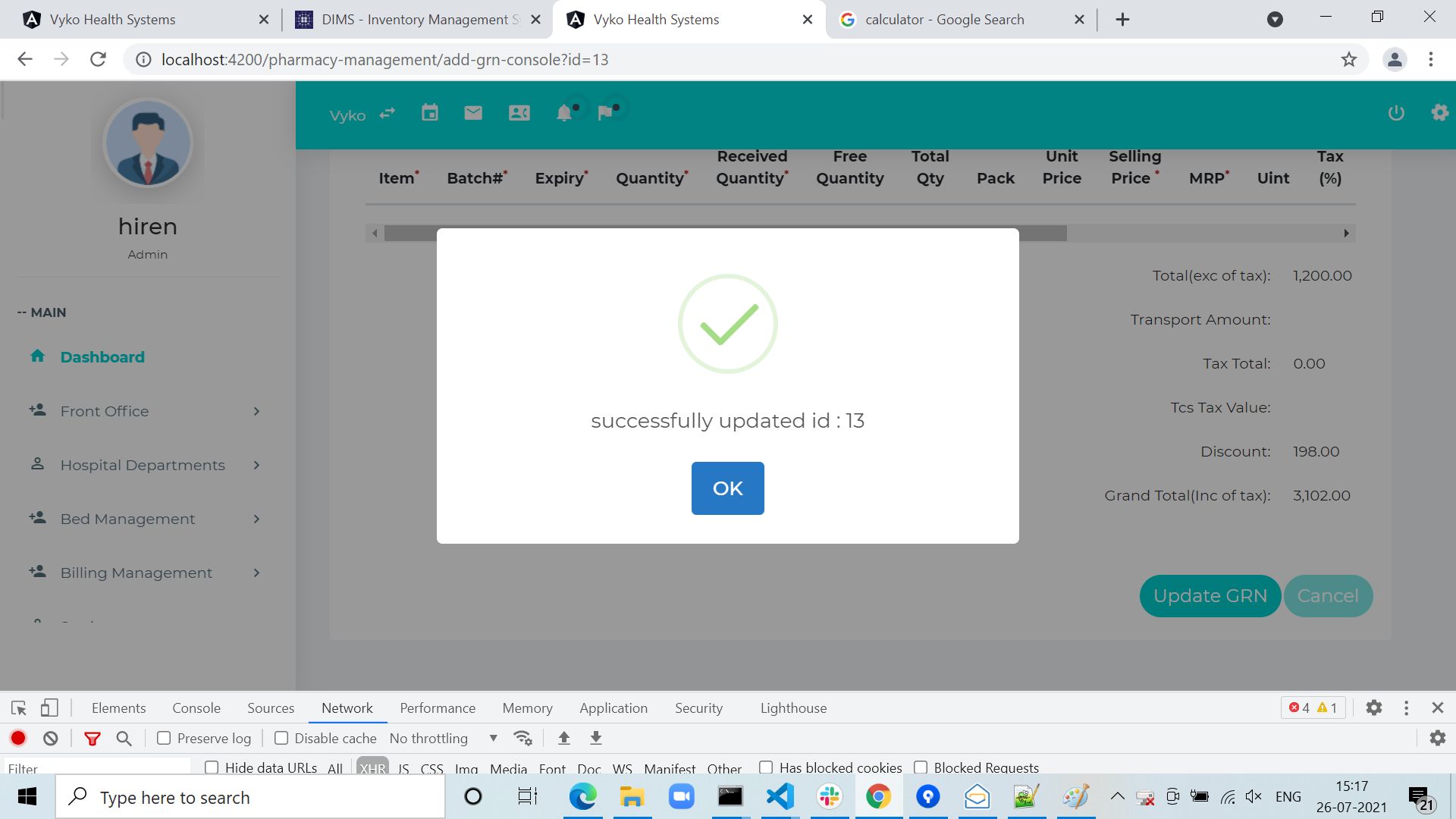Click the calendar icon in teal header
This screenshot has width=1456, height=819.
pos(430,113)
